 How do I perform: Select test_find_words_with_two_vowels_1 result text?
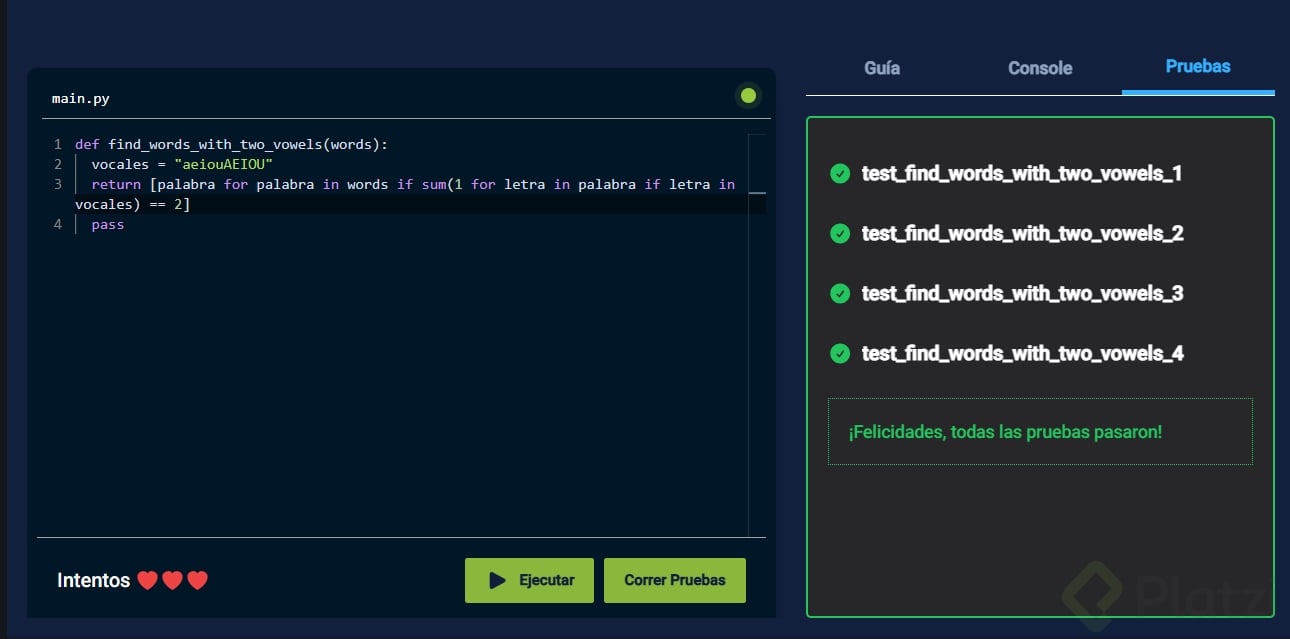click(x=1022, y=174)
